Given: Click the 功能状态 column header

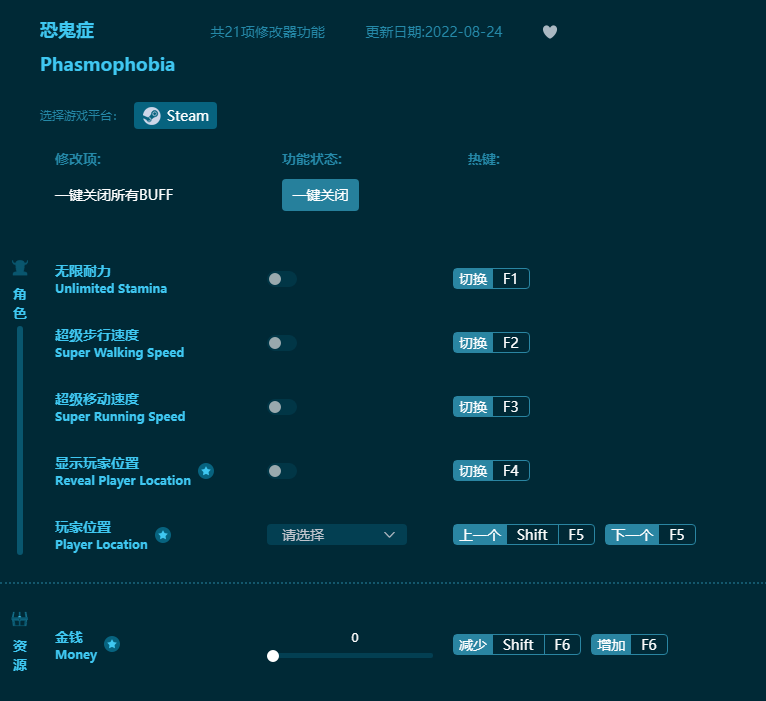Looking at the screenshot, I should 312,159.
